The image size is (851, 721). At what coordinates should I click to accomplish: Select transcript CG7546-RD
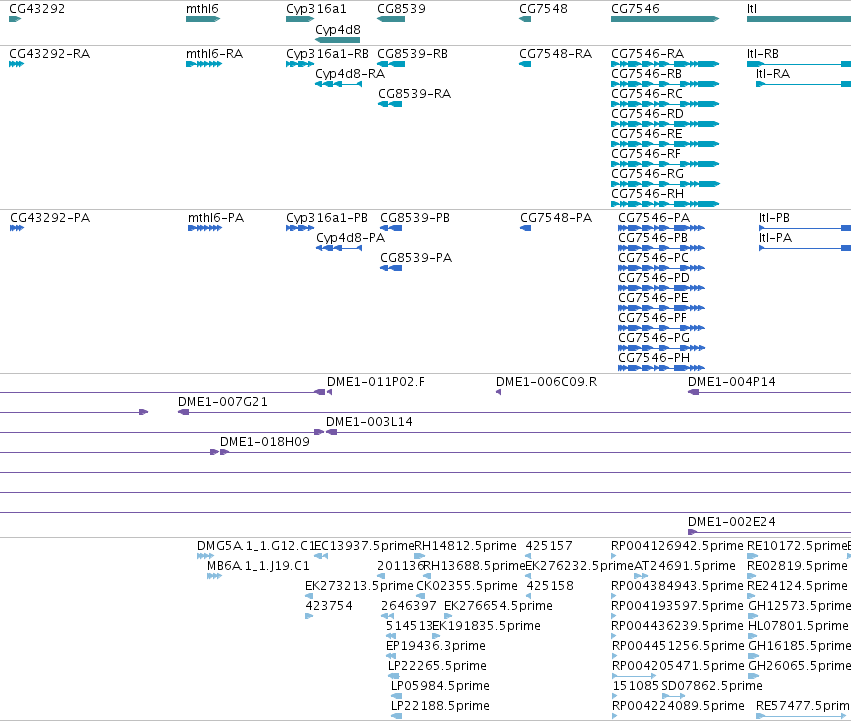[x=665, y=124]
